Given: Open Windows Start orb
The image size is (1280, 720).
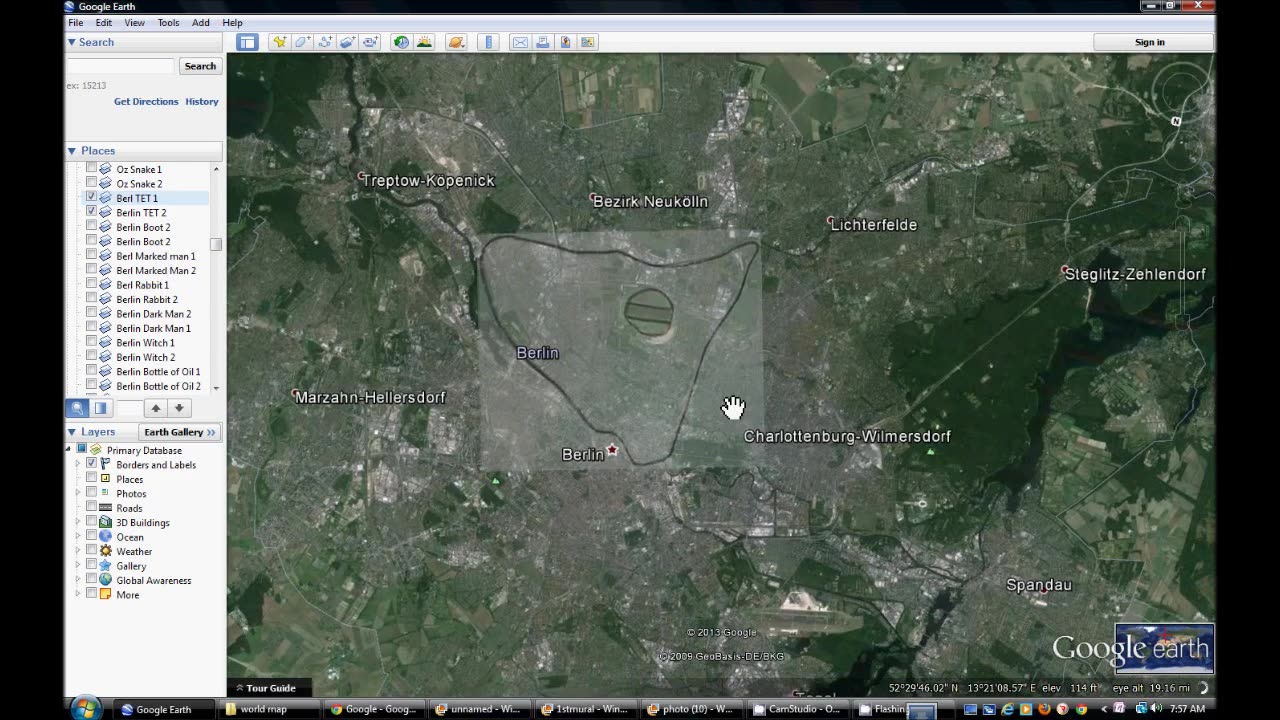Looking at the screenshot, I should click(x=86, y=709).
